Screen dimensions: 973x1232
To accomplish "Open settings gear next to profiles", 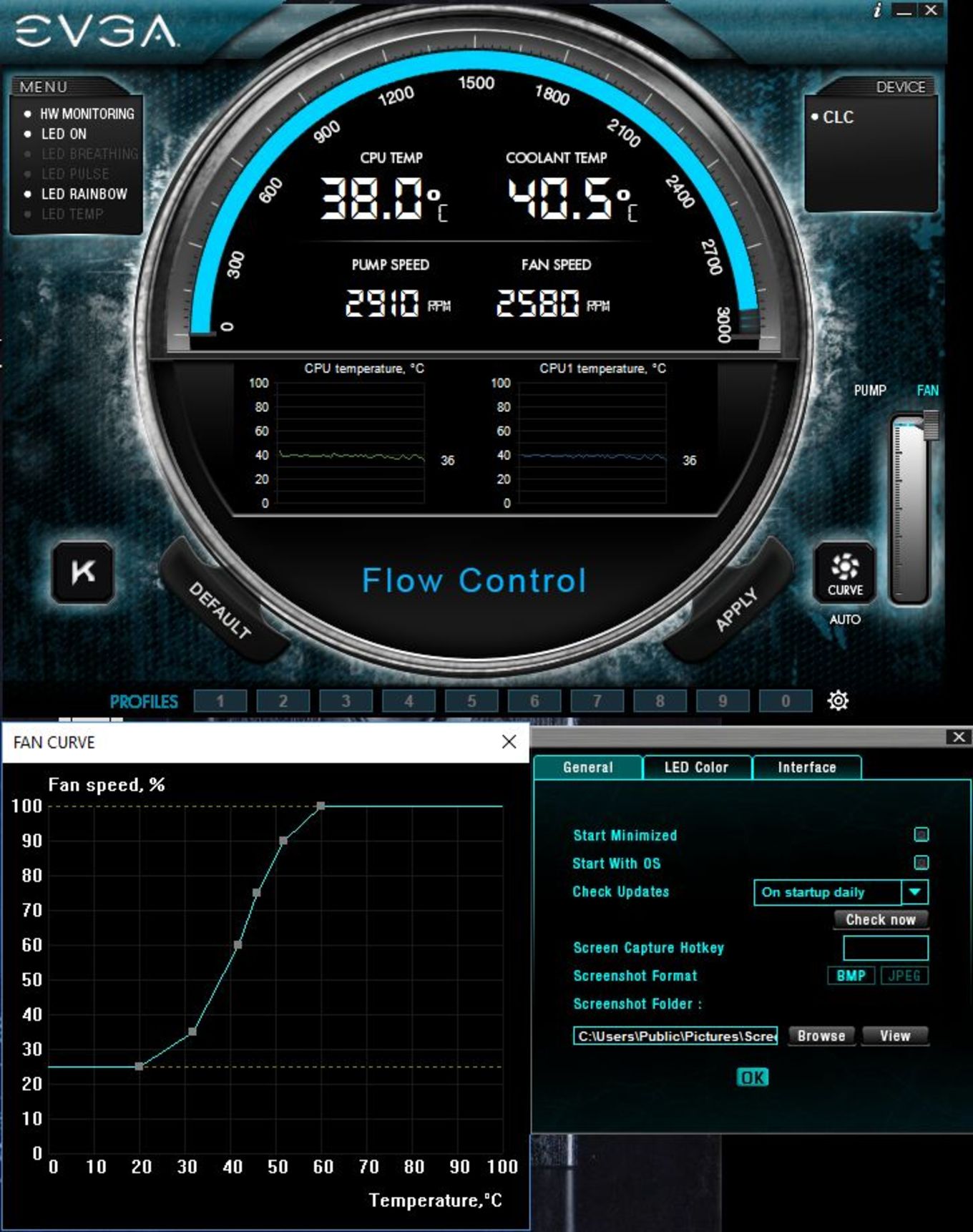I will [838, 700].
